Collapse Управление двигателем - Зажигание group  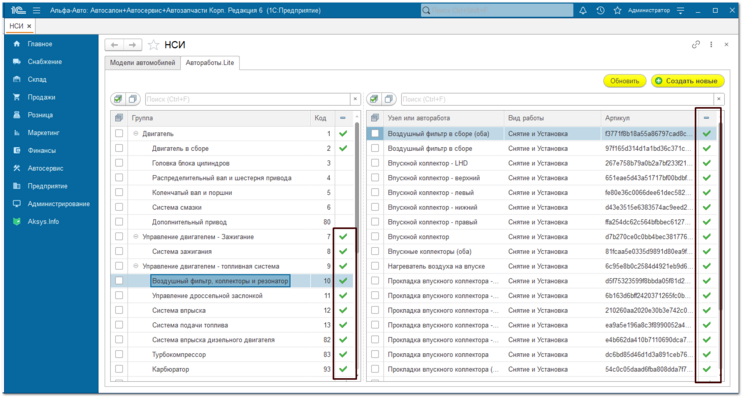(x=136, y=236)
